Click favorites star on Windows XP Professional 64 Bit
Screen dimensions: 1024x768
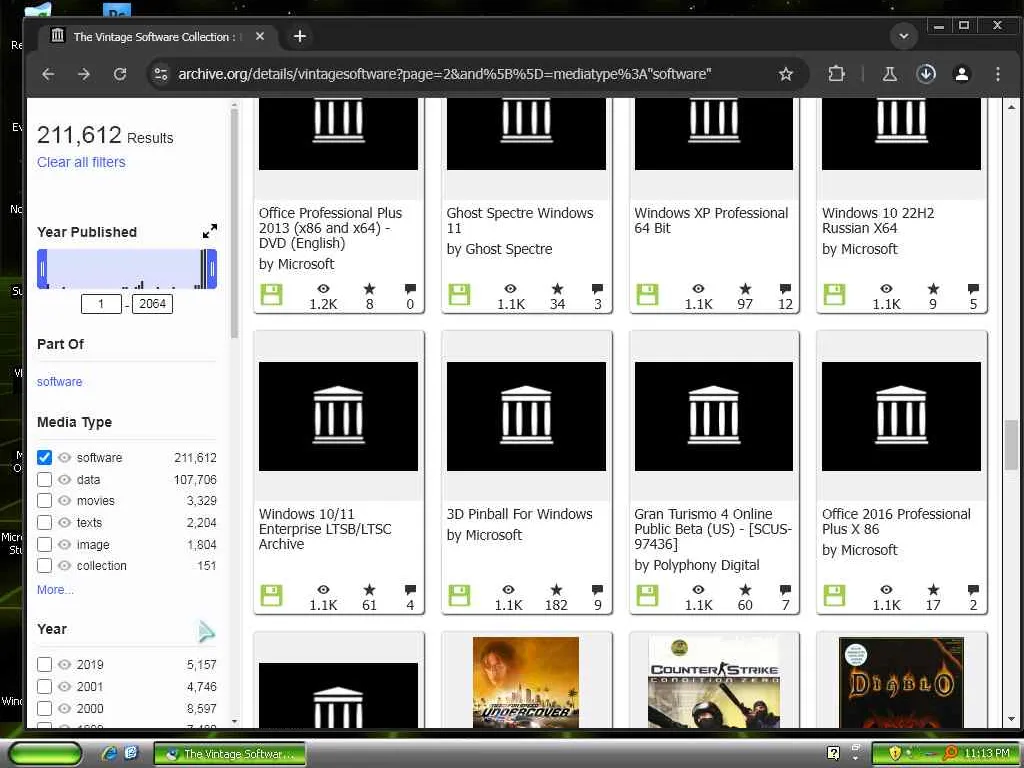click(x=745, y=289)
